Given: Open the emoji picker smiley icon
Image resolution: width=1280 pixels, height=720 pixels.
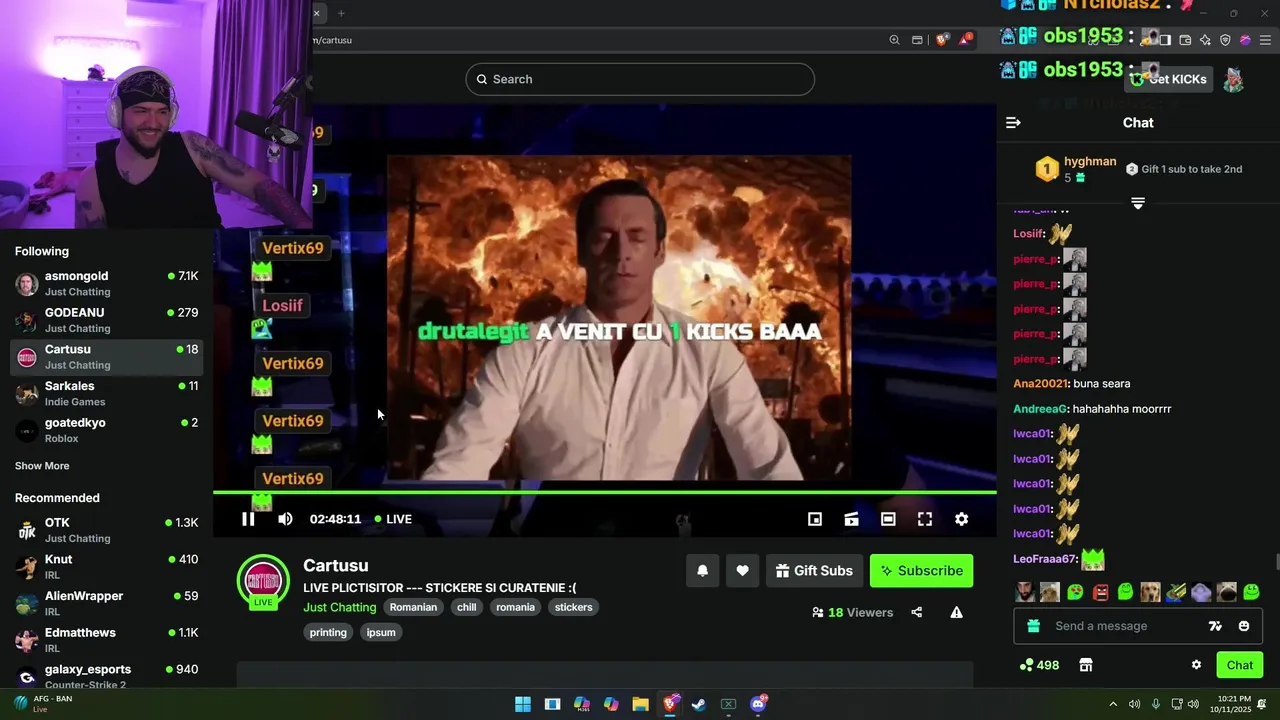Looking at the screenshot, I should point(1244,626).
